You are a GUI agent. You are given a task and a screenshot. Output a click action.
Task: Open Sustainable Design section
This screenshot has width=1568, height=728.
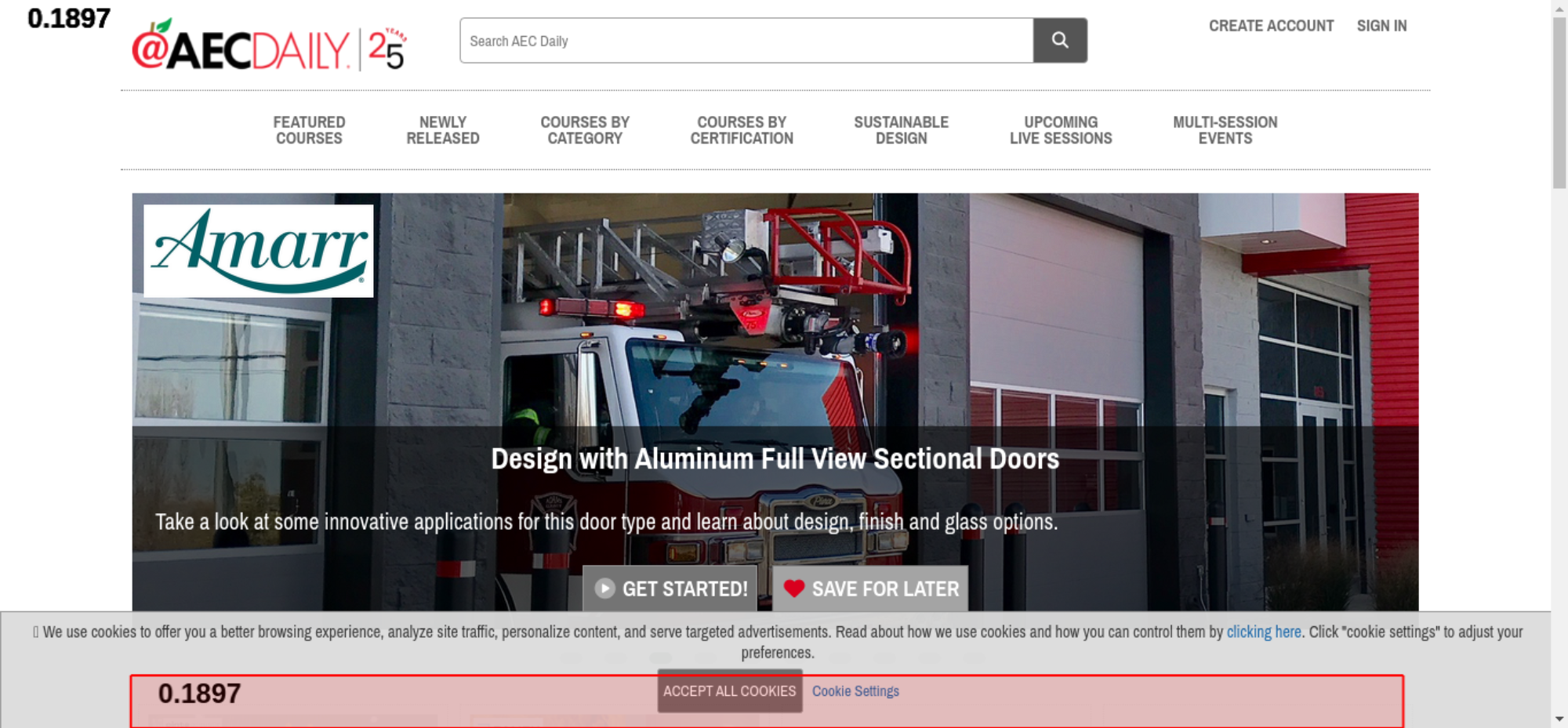click(x=902, y=130)
